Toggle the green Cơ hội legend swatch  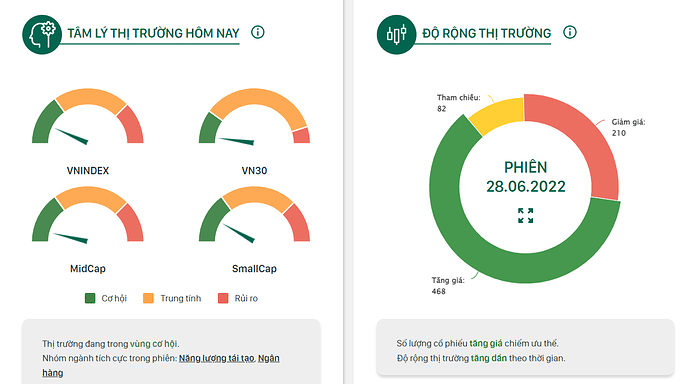tap(90, 298)
